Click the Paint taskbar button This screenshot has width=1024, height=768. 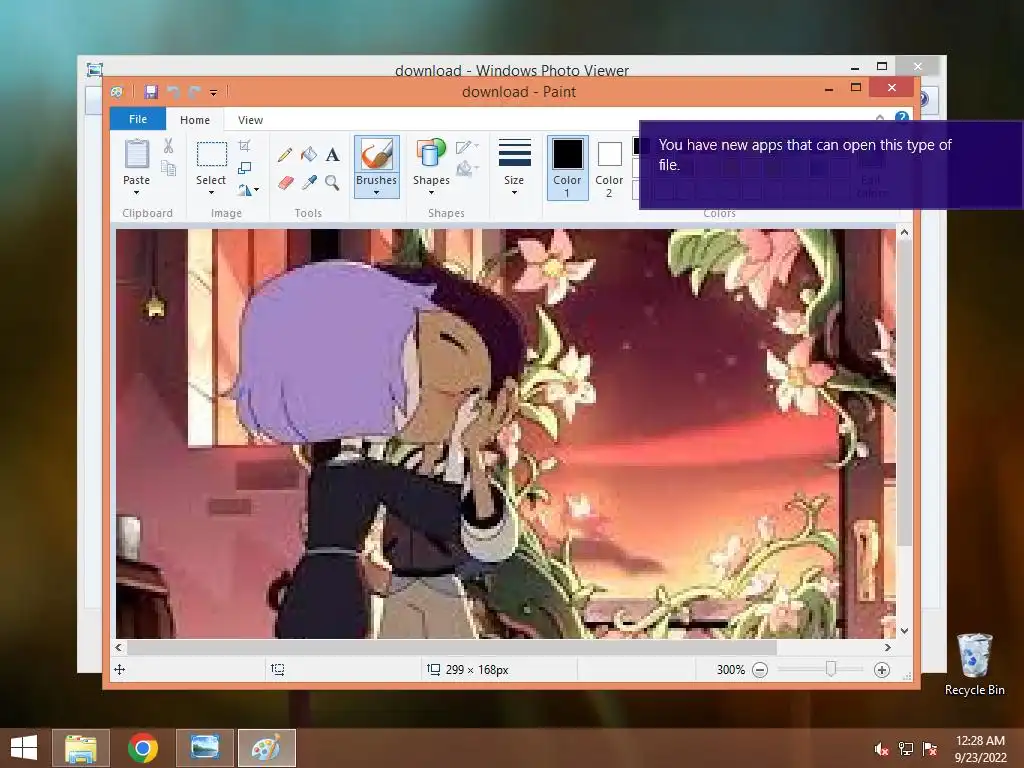pos(266,748)
